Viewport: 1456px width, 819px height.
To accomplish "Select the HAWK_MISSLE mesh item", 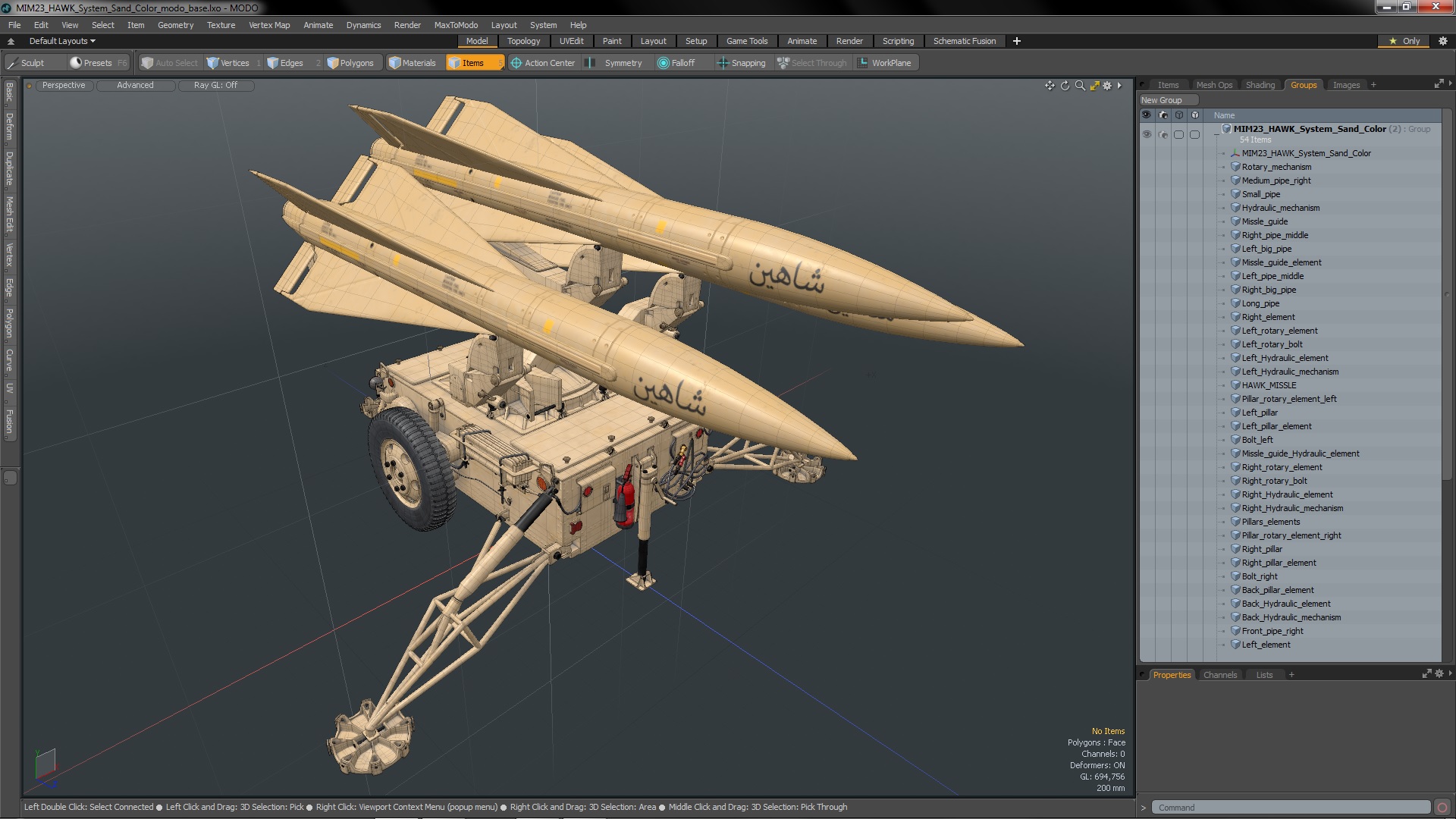I will click(1269, 385).
